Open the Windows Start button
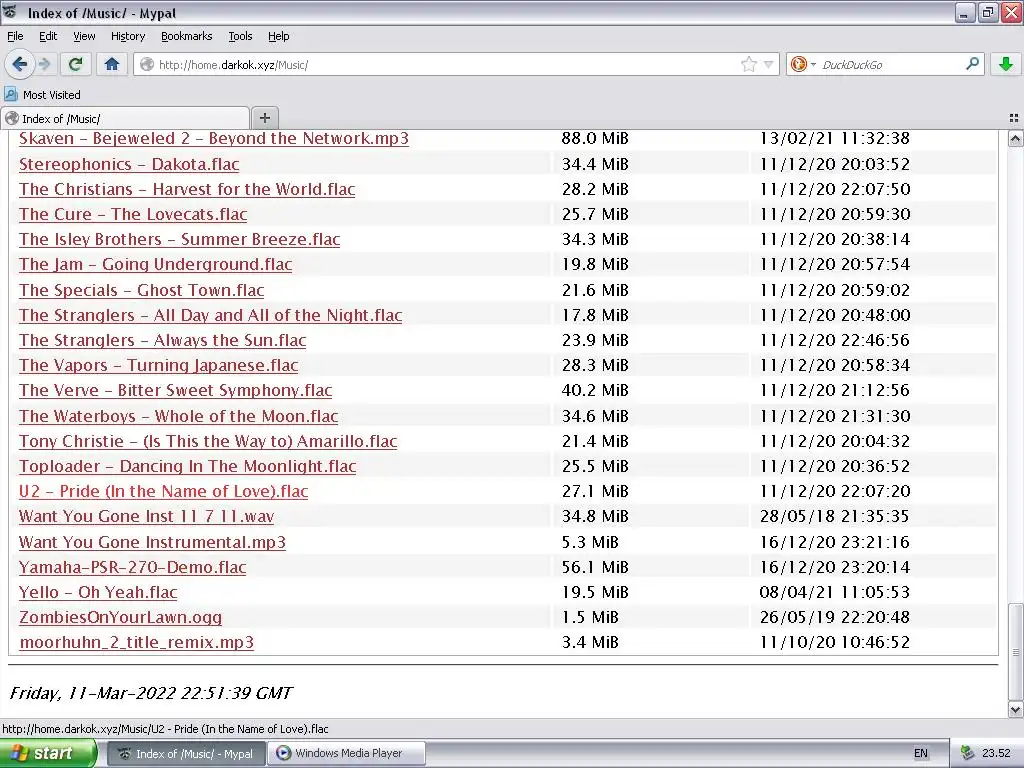 tap(48, 753)
